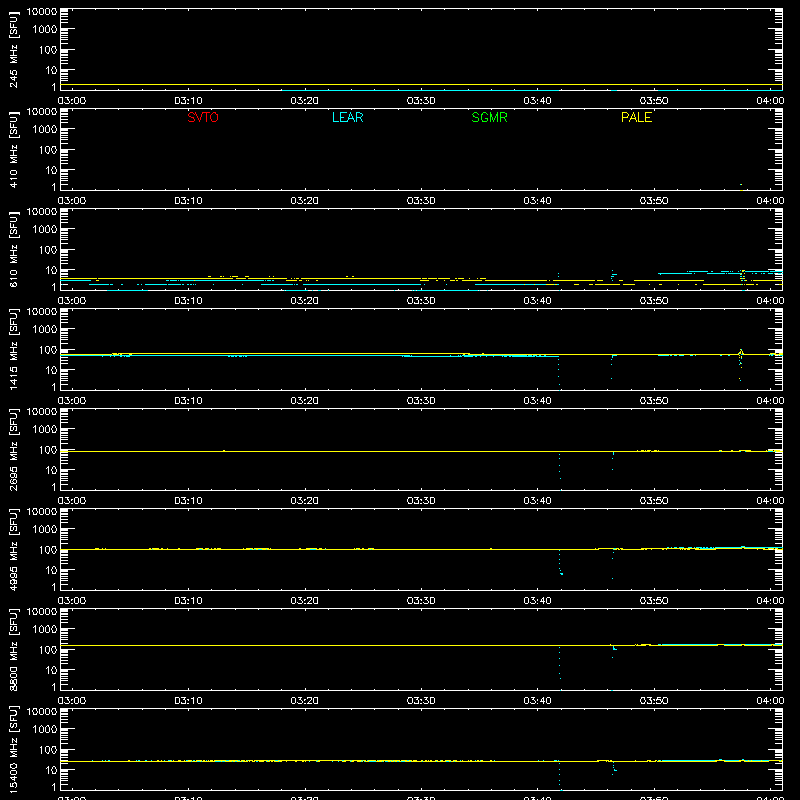Click the red SVTO station legend label
800x800 pixels.
203,117
